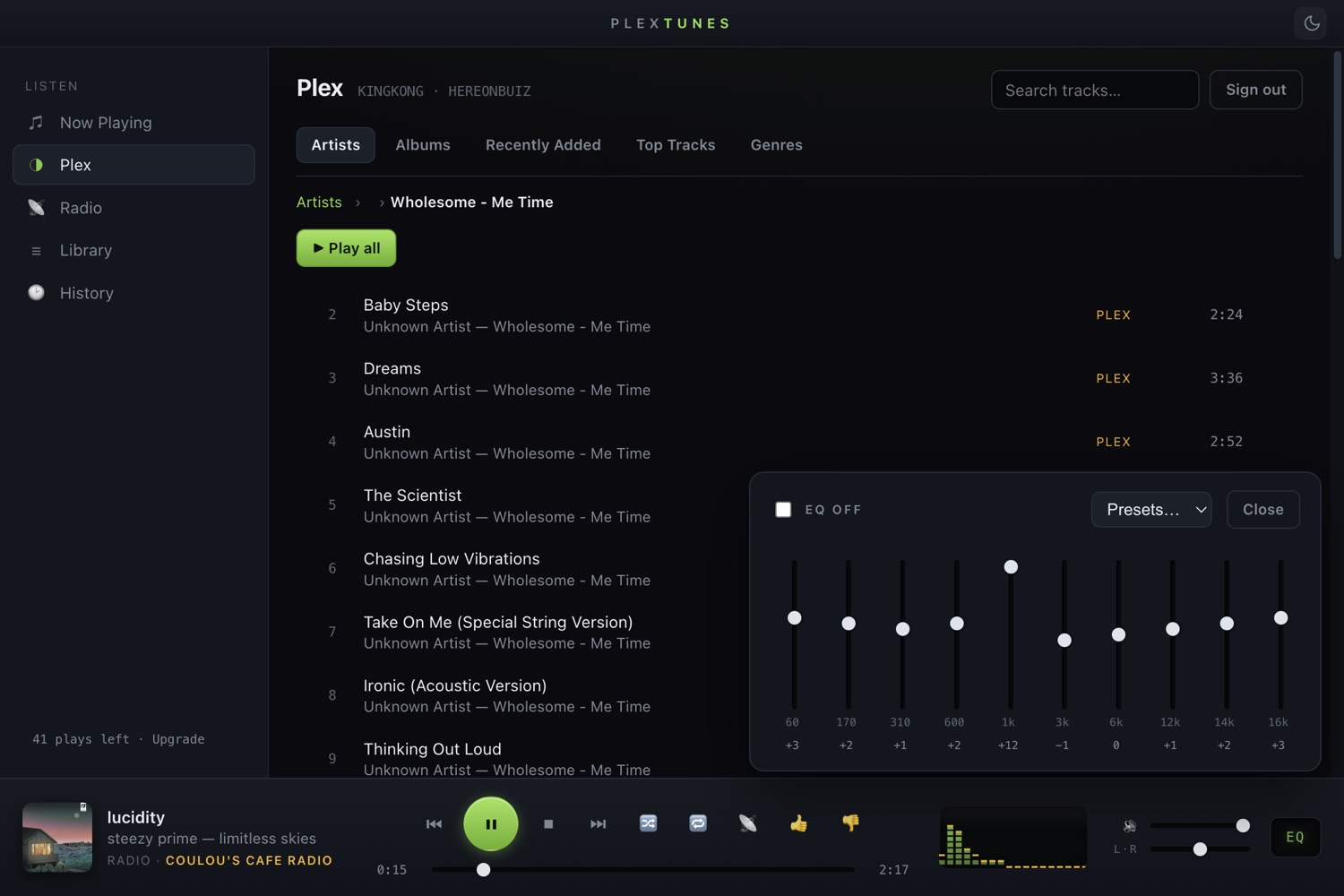Screen dimensions: 1344x896
Task: Click the L·R balance slider knob
Action: point(1200,849)
